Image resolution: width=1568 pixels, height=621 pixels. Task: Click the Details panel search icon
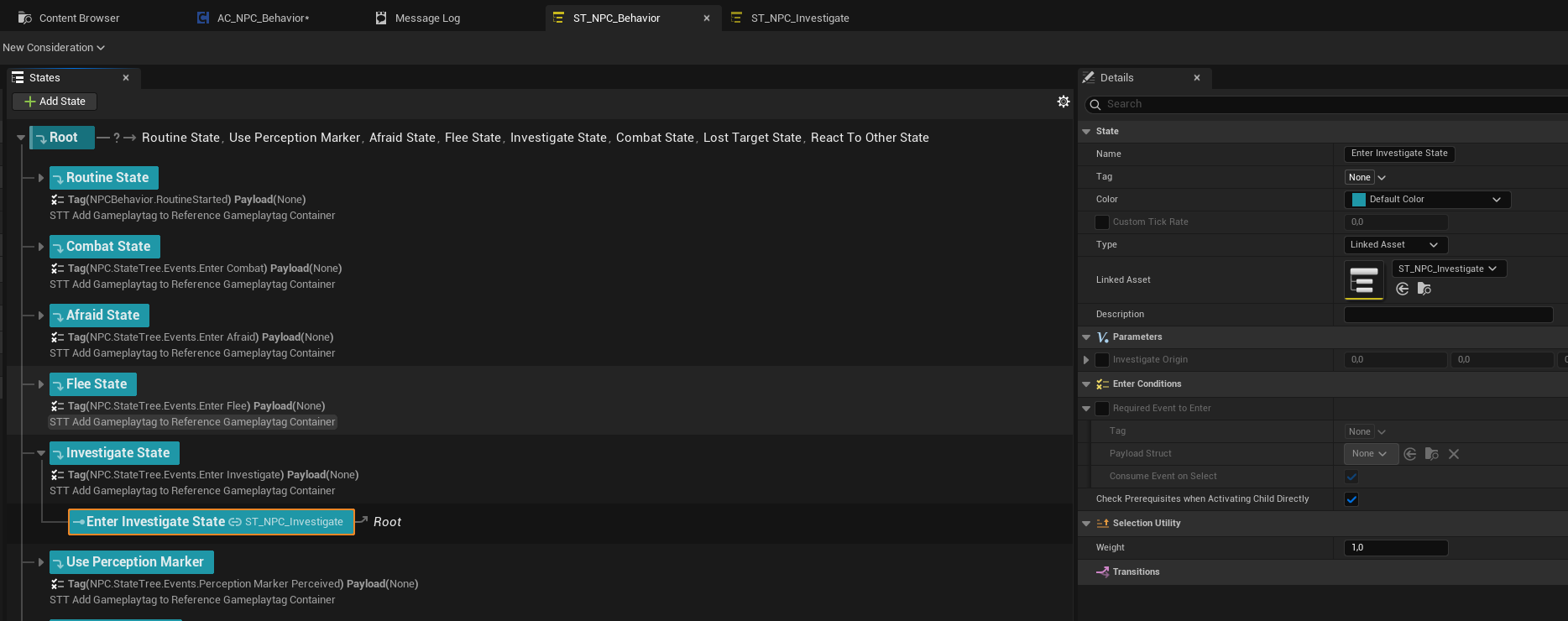point(1095,105)
